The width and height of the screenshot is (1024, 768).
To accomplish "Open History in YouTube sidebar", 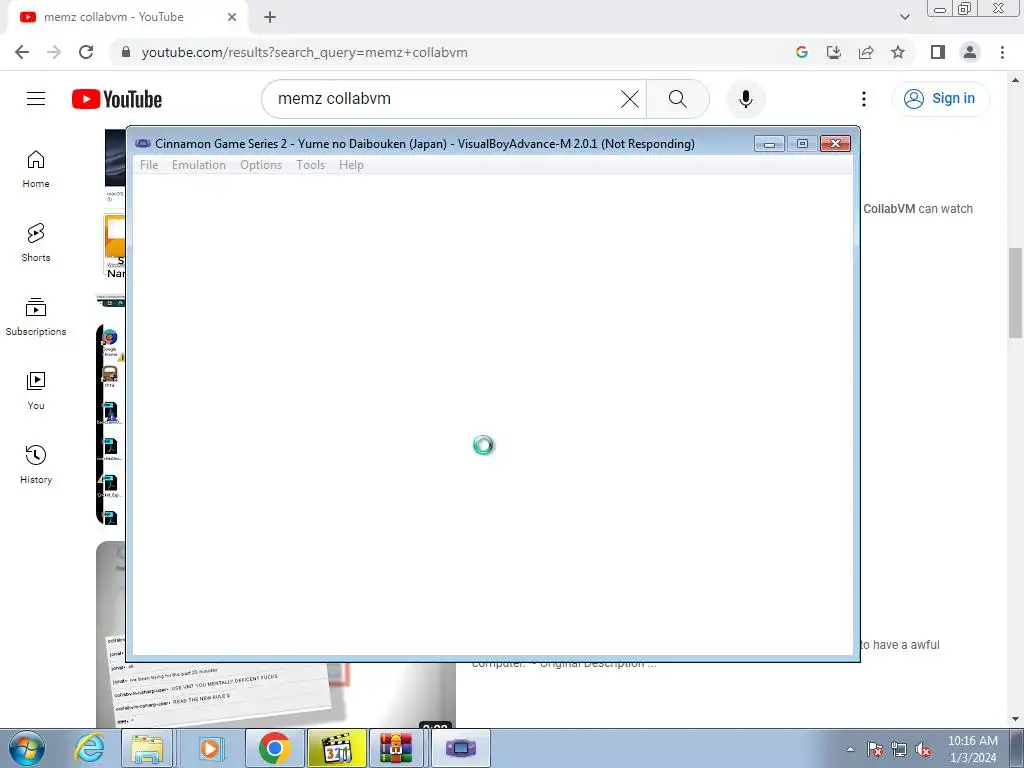I will (36, 464).
